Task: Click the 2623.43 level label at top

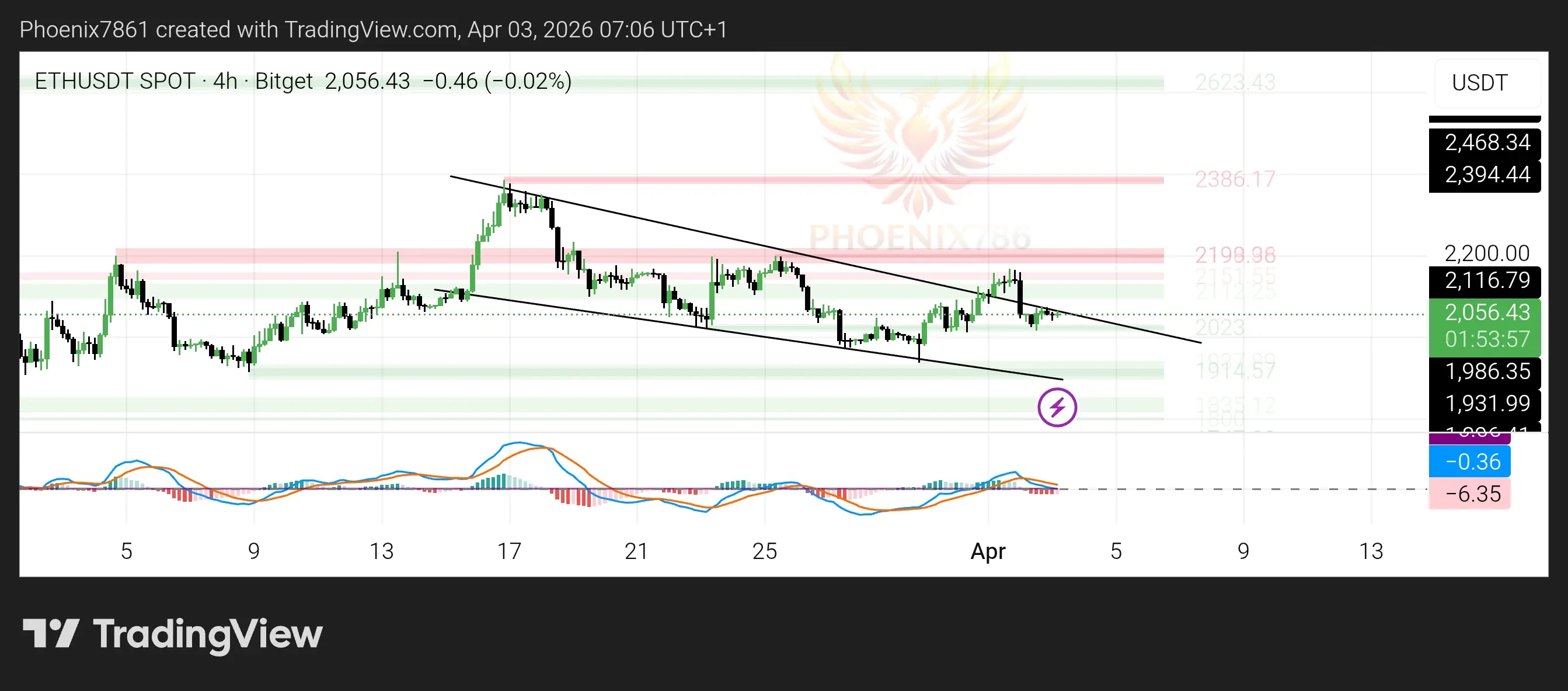Action: [x=1235, y=82]
